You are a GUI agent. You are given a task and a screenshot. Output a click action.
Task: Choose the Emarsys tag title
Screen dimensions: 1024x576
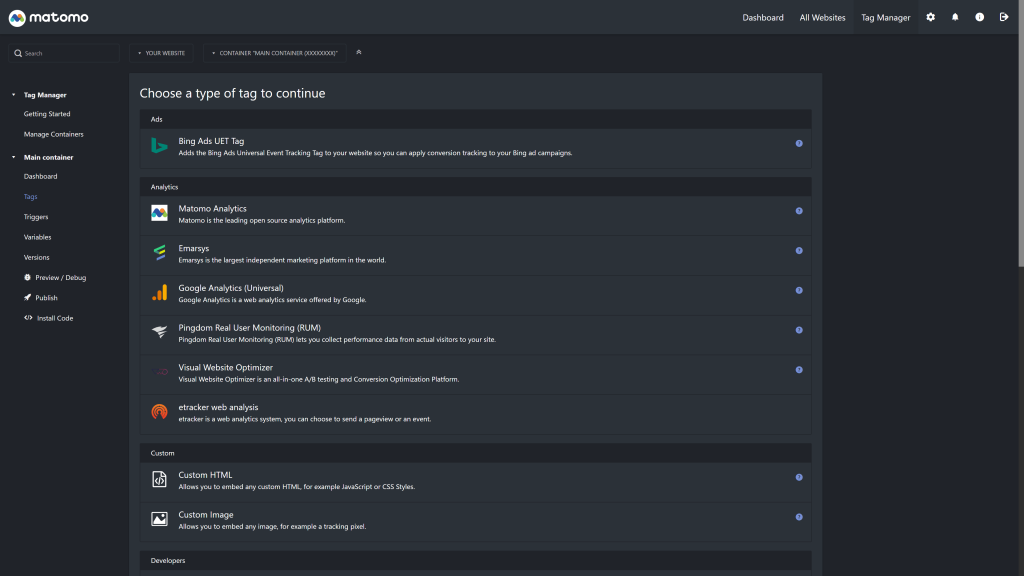[193, 248]
